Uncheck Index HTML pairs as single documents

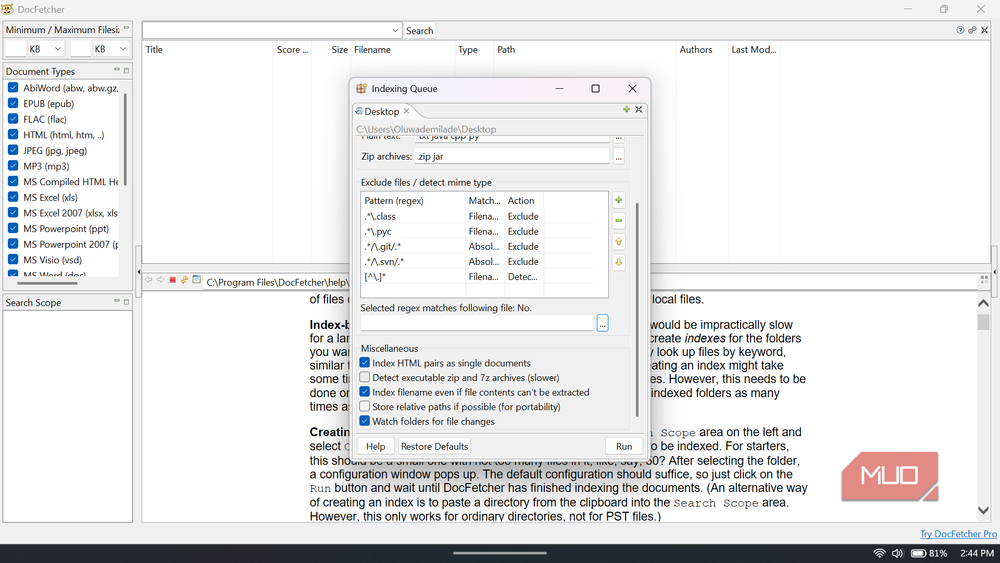365,363
